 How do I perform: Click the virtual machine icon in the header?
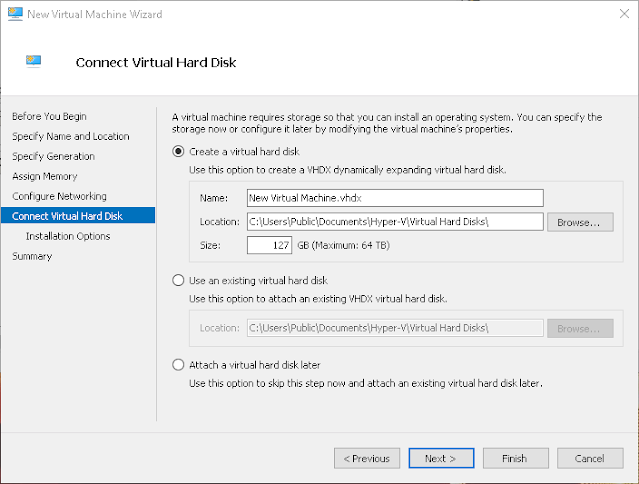click(x=34, y=61)
